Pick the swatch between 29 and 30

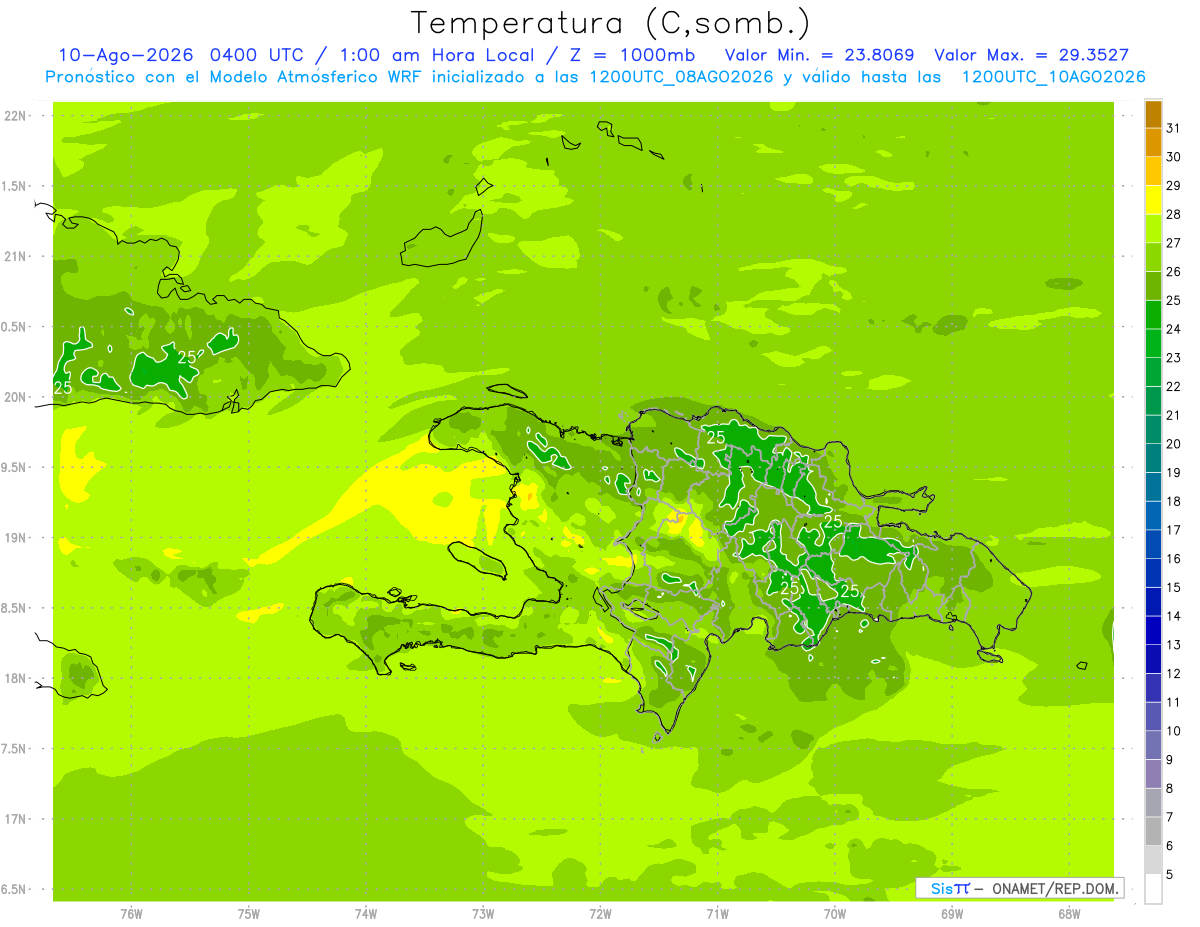[1153, 172]
